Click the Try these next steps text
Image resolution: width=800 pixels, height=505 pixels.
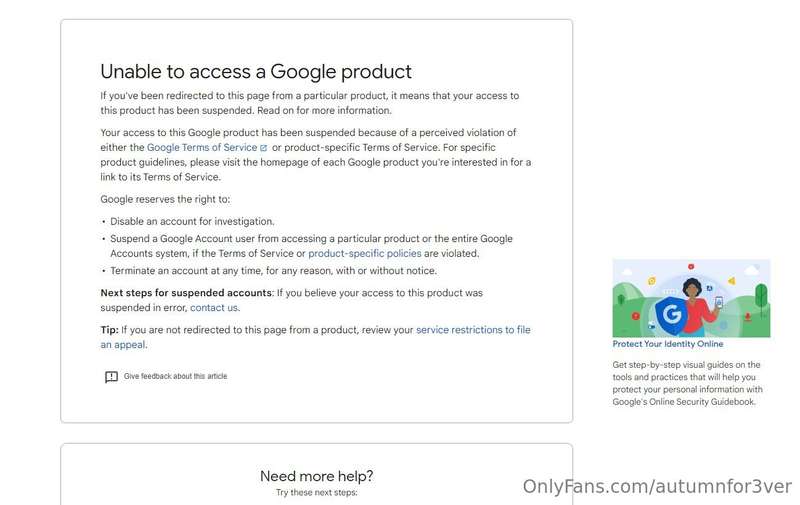pyautogui.click(x=316, y=493)
